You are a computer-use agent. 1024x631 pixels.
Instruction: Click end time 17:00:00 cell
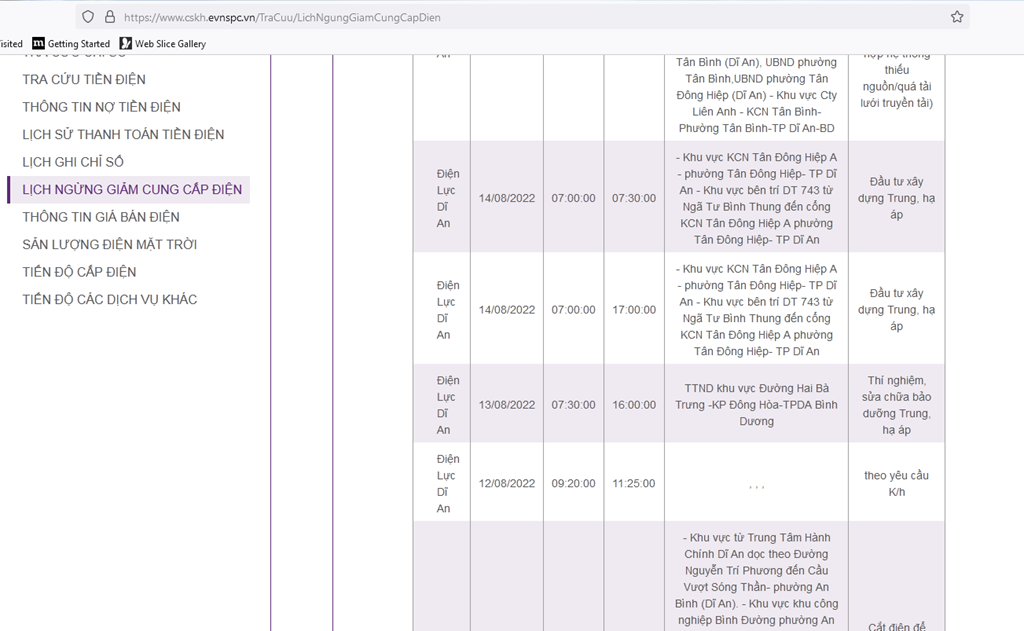coord(634,310)
